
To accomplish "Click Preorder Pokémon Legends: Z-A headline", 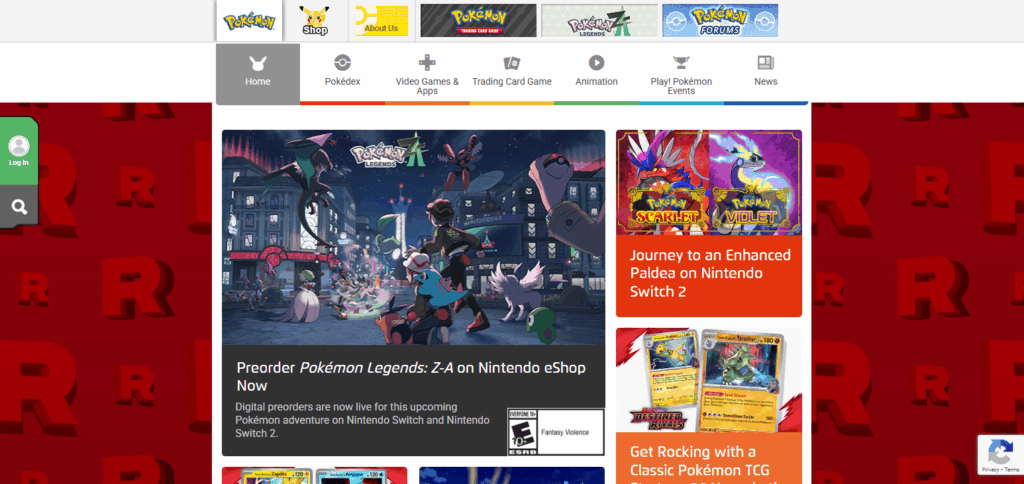I will pos(411,376).
